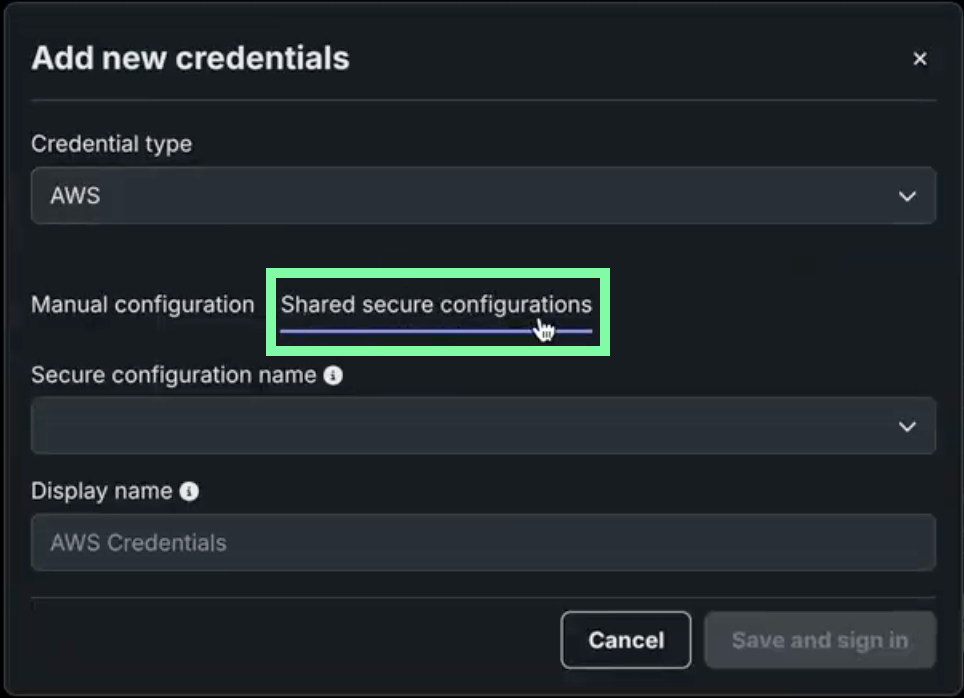The height and width of the screenshot is (698, 964).
Task: Close the Add new credentials dialog
Action: 920,59
